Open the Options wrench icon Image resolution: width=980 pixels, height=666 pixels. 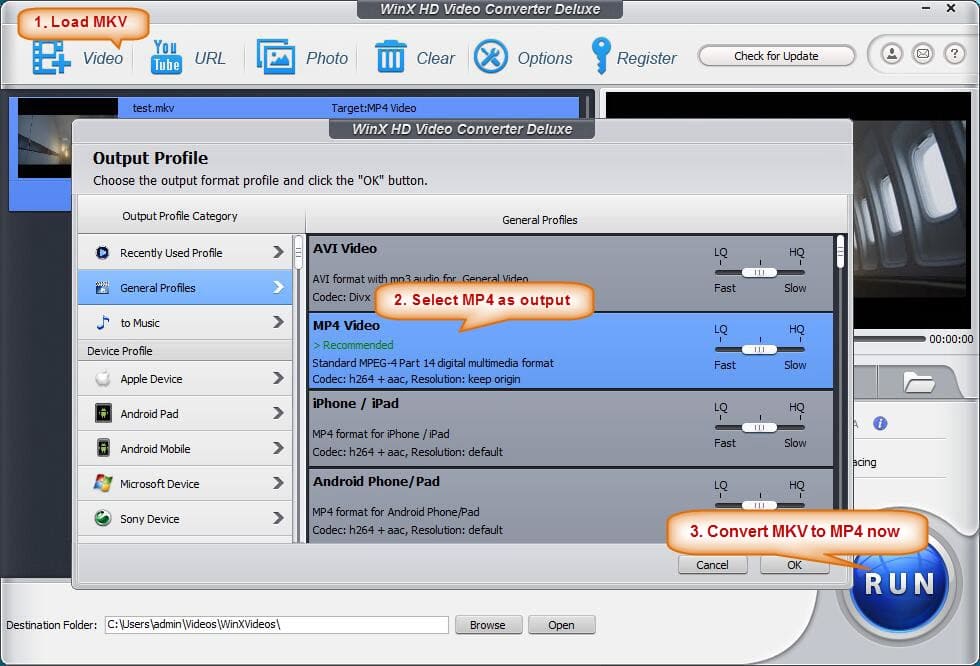coord(491,57)
